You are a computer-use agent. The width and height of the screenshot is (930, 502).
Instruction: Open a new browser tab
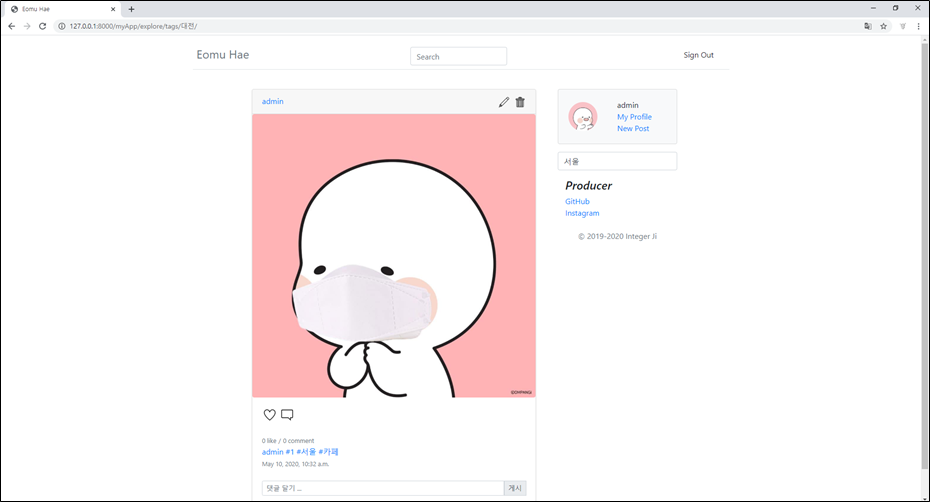point(131,9)
